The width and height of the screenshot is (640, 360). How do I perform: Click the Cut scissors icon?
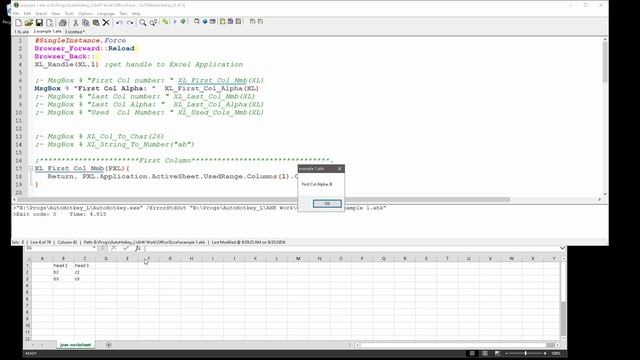(x=76, y=22)
